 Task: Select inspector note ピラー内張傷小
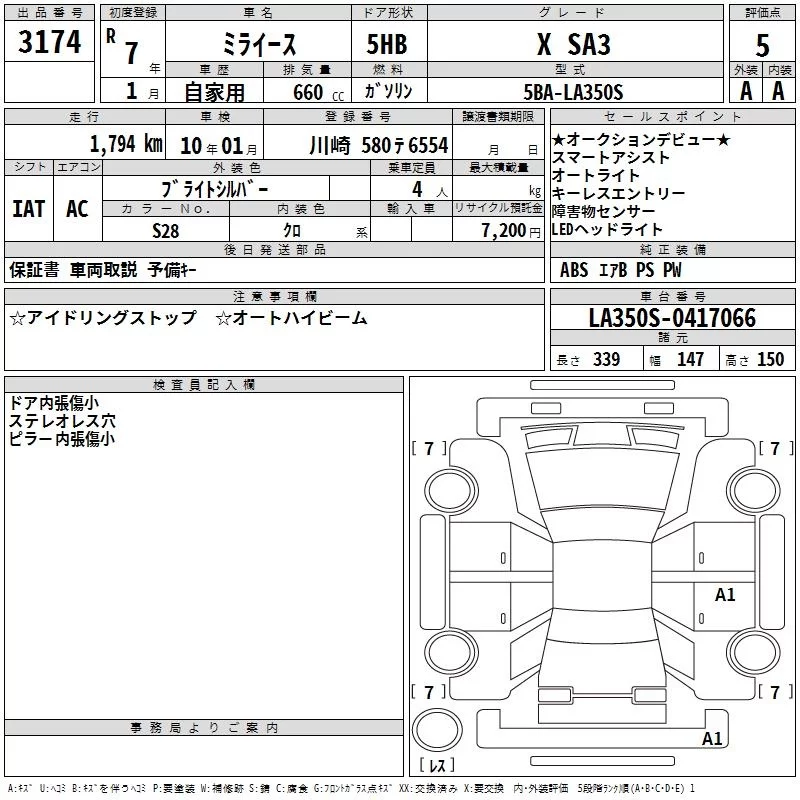click(x=61, y=439)
